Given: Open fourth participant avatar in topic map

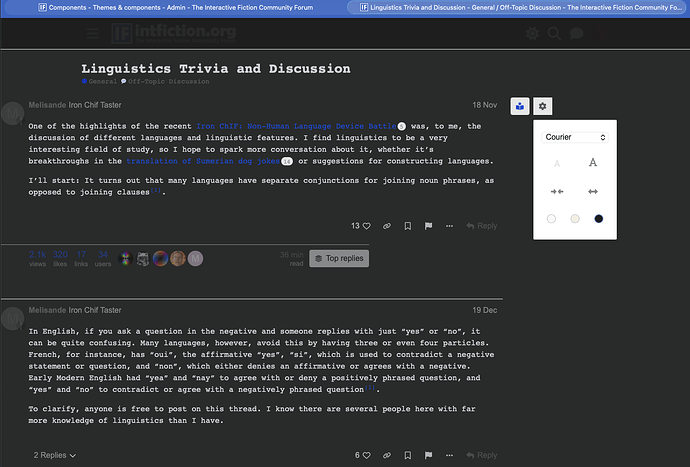Looking at the screenshot, I should [x=178, y=258].
